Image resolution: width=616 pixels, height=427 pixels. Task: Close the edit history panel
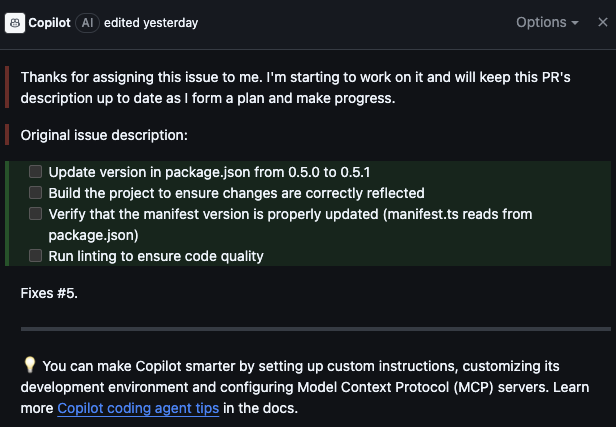(603, 22)
